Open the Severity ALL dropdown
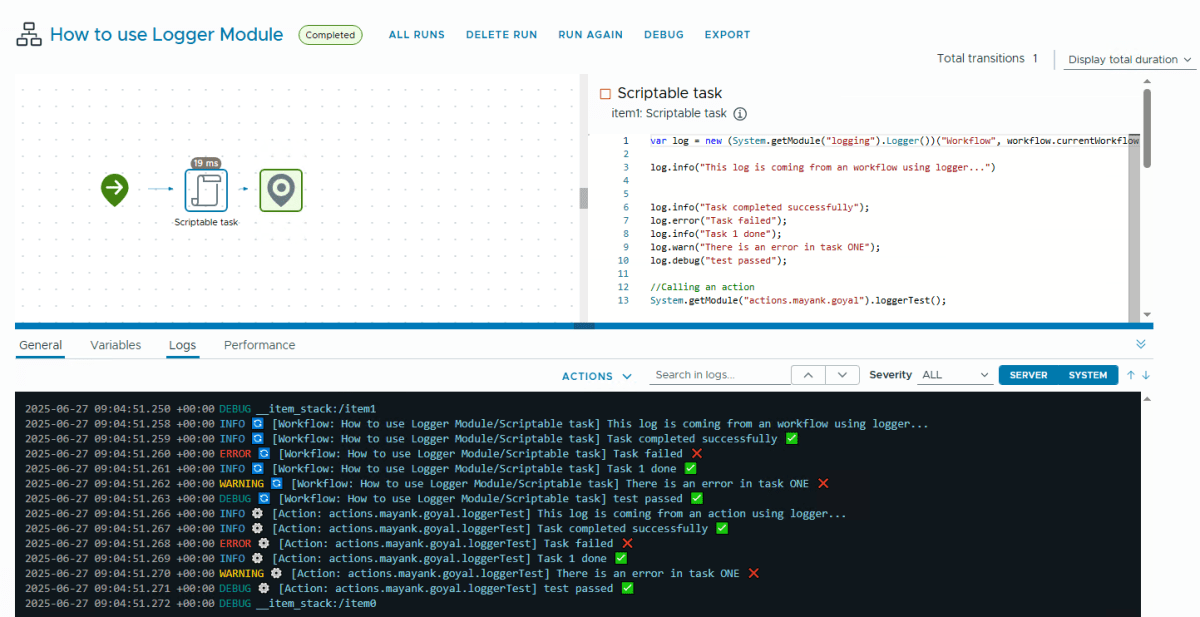 [x=955, y=375]
